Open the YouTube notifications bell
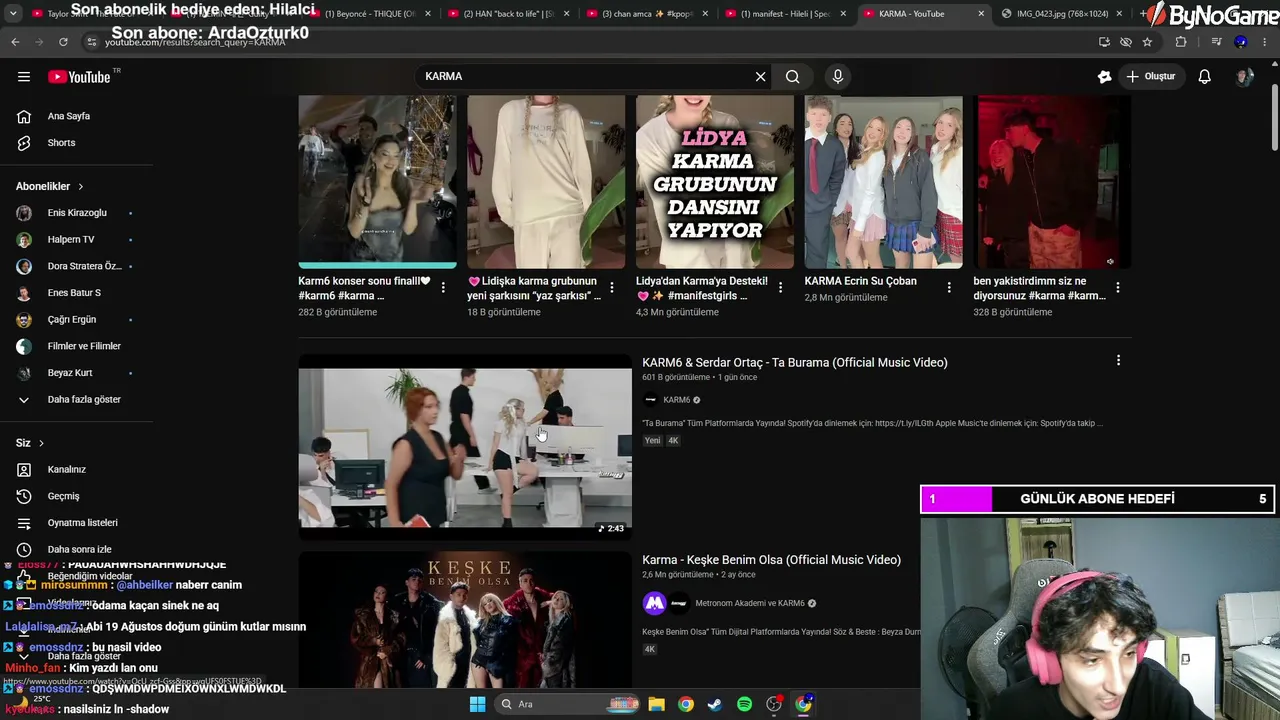 pos(1205,77)
